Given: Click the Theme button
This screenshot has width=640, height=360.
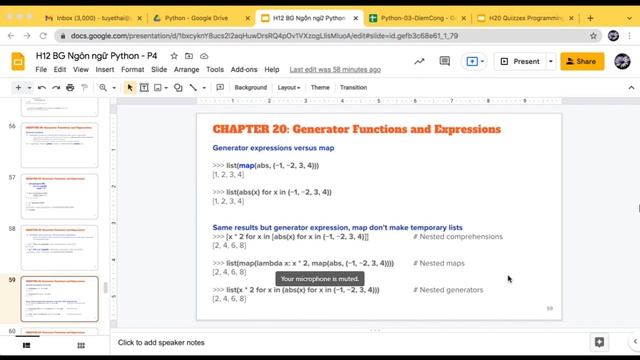Looking at the screenshot, I should tap(320, 87).
